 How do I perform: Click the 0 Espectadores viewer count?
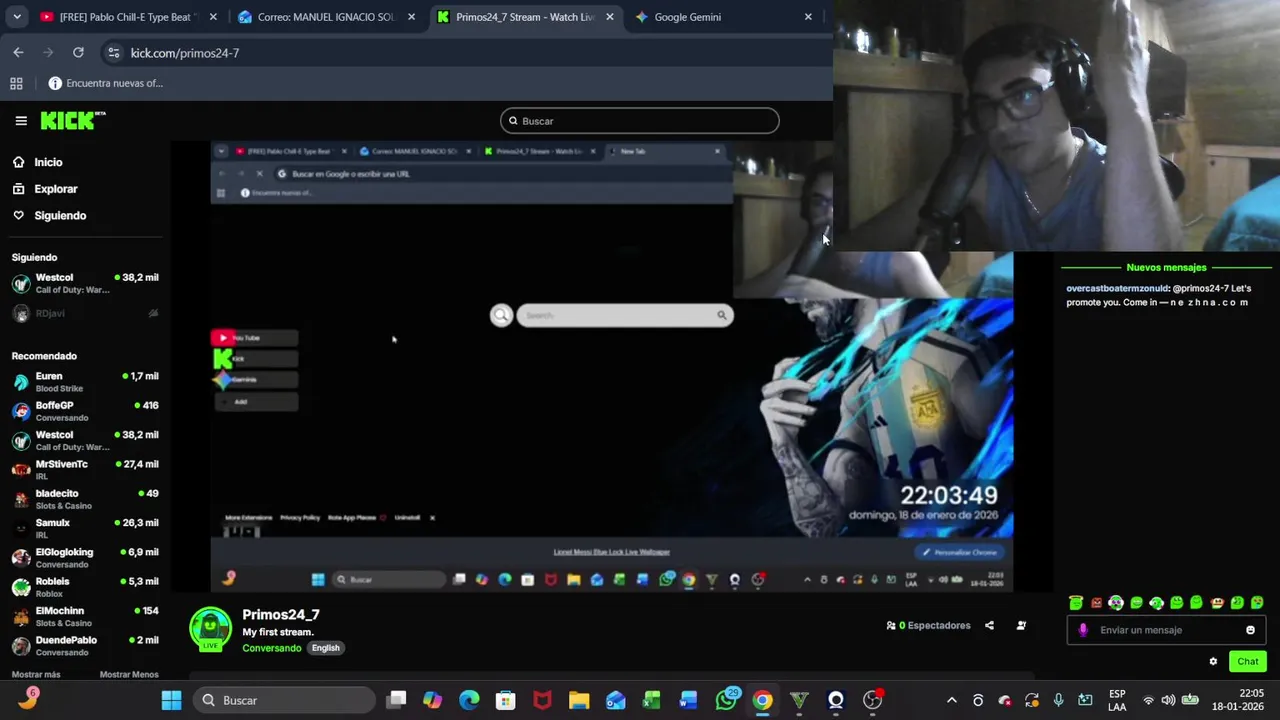point(928,626)
